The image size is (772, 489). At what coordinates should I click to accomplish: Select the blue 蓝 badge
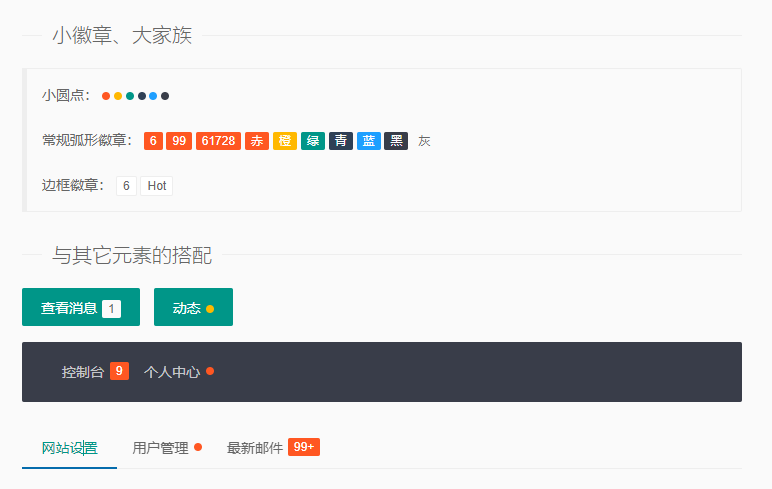pos(369,141)
